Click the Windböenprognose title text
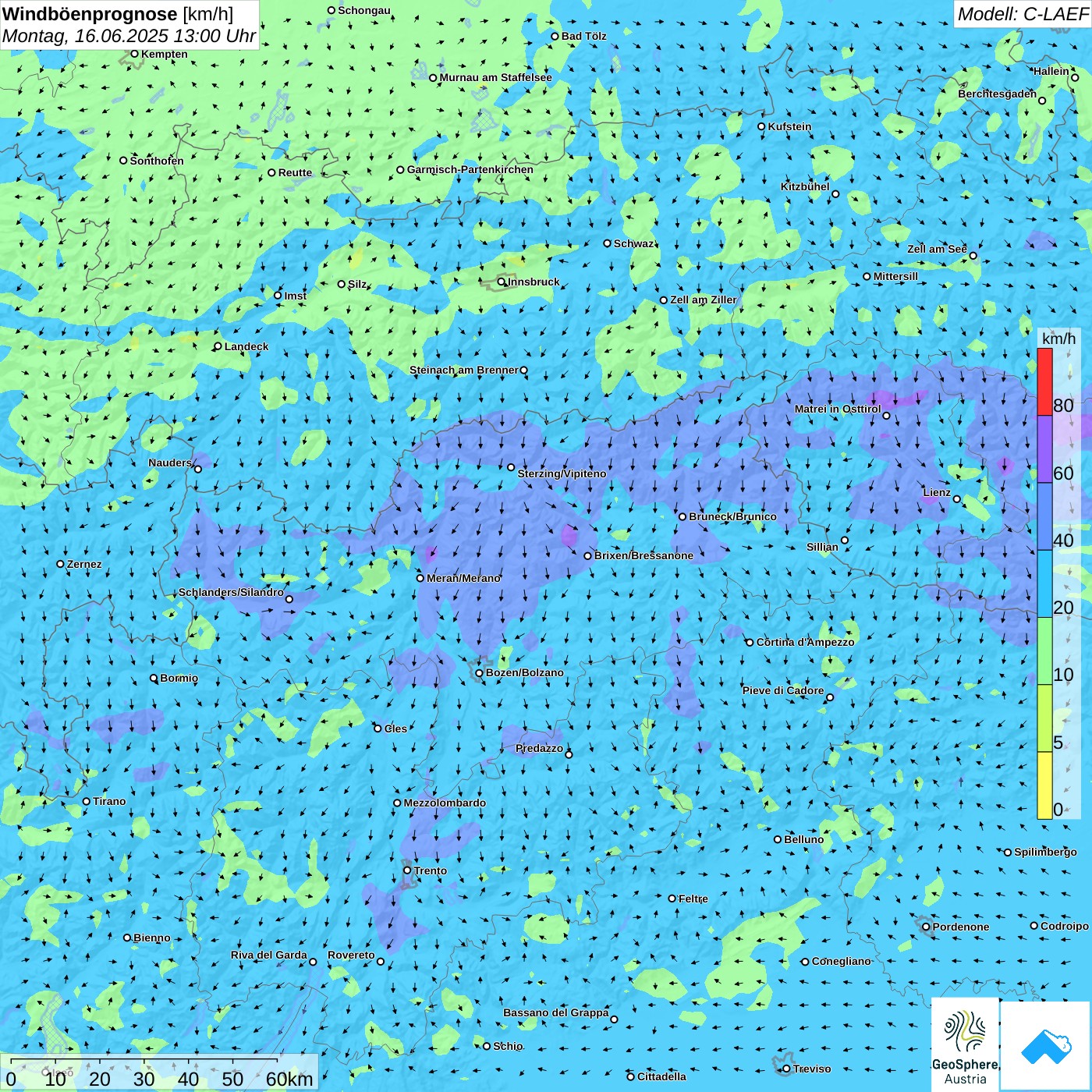 point(90,14)
